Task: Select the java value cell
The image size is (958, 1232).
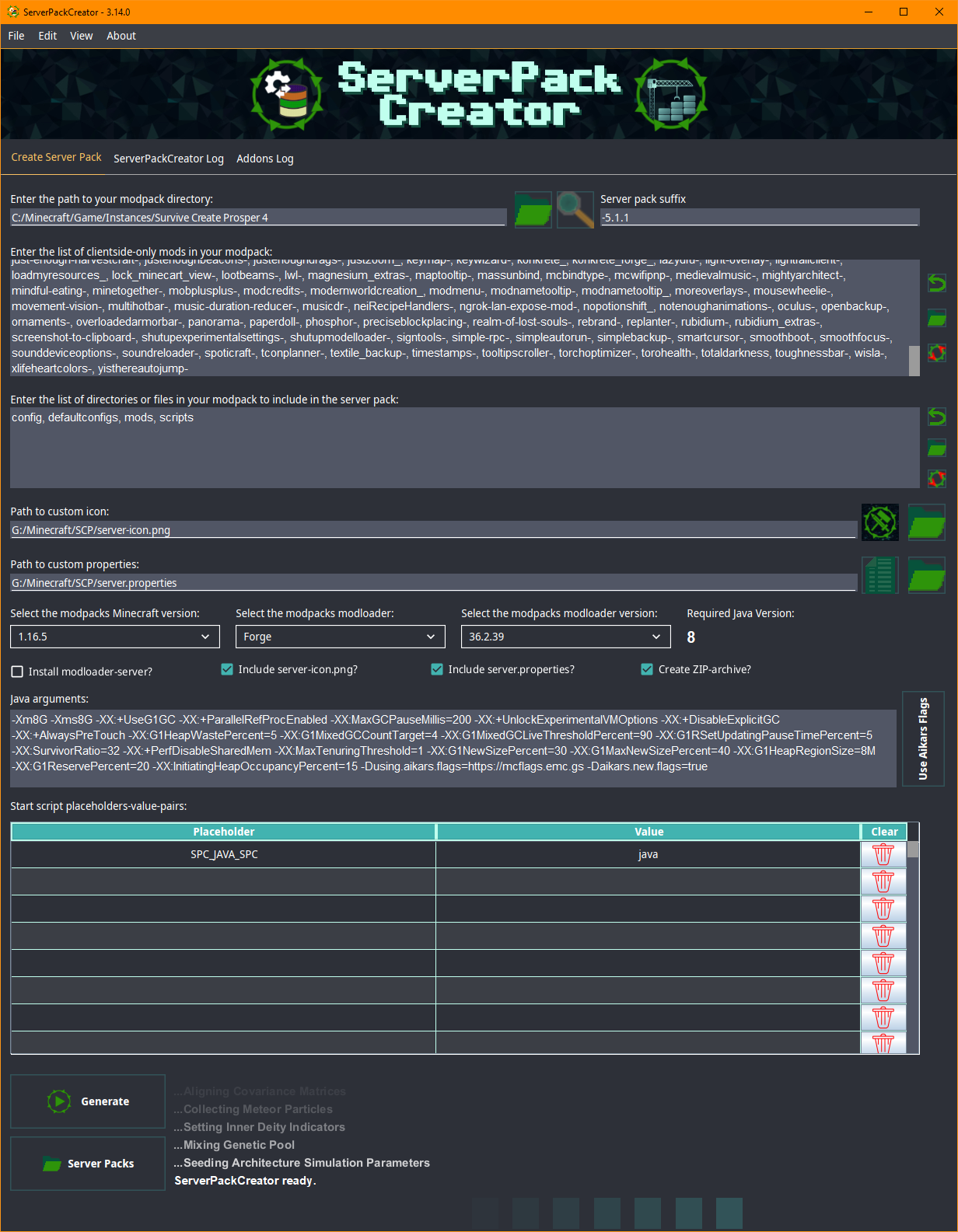Action: 649,854
